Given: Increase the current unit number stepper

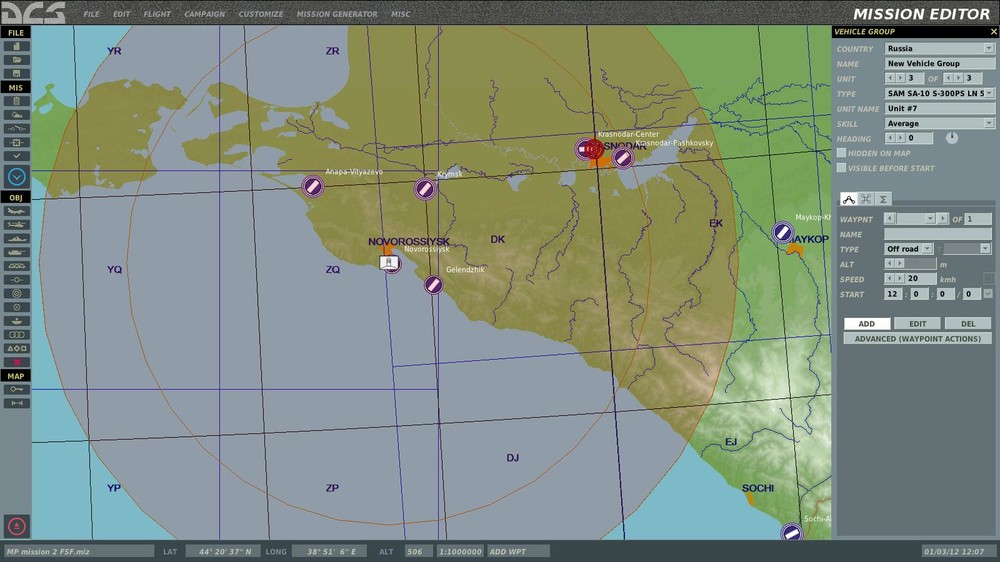Looking at the screenshot, I should [900, 78].
